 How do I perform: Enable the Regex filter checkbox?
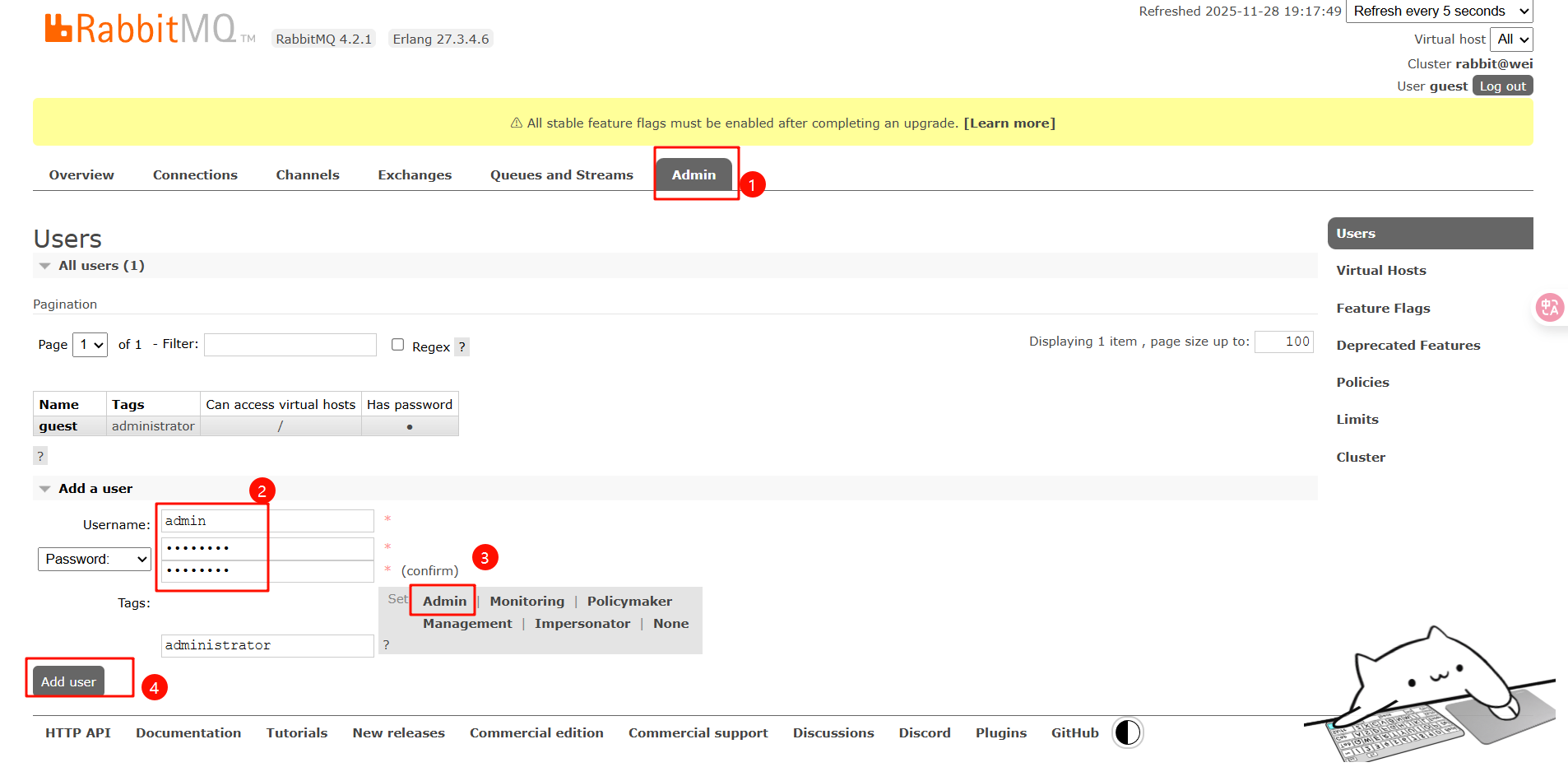[x=398, y=345]
